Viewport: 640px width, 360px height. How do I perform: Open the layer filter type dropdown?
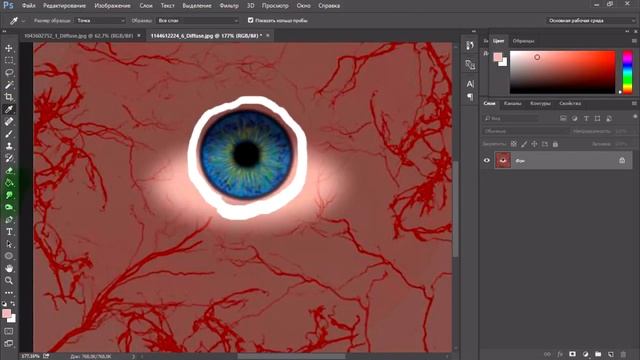(511, 118)
